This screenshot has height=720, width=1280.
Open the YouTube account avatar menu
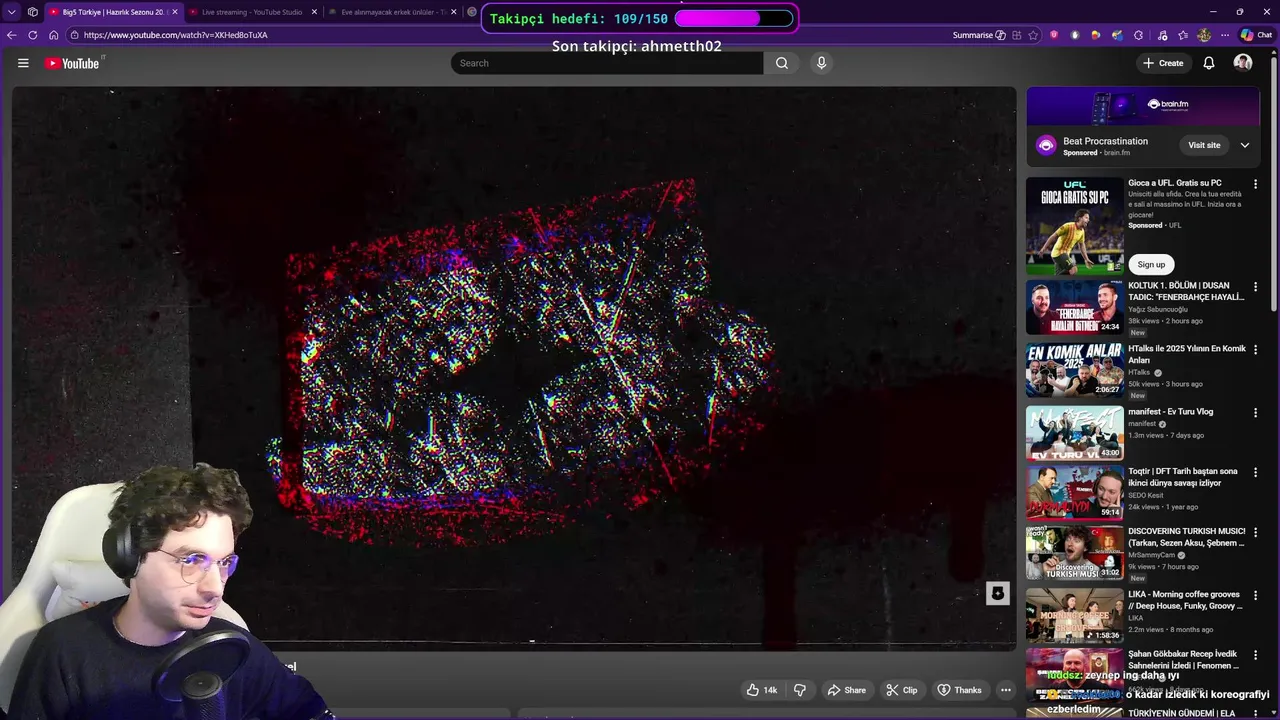[1243, 63]
